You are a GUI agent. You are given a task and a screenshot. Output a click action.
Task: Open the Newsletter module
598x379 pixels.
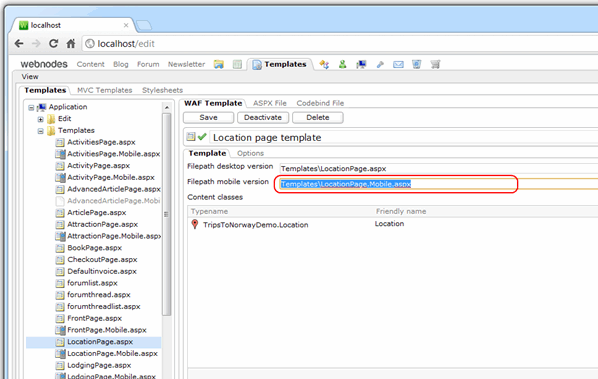tap(186, 64)
